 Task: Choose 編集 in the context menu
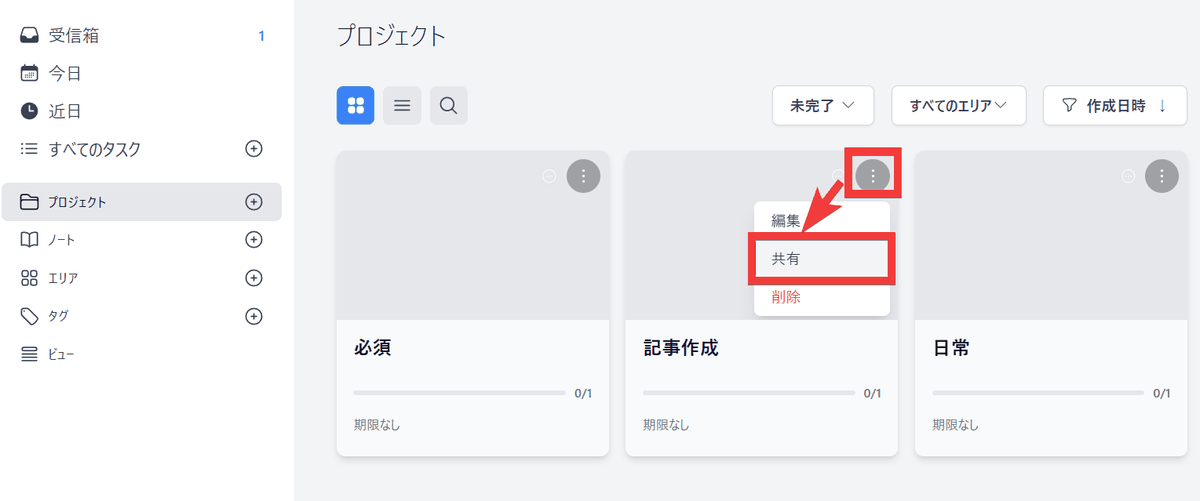pyautogui.click(x=785, y=221)
